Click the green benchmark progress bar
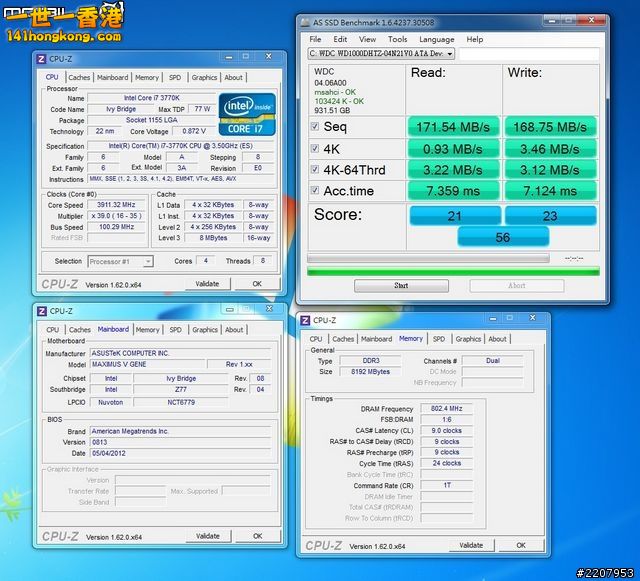The width and height of the screenshot is (640, 581). [452, 270]
